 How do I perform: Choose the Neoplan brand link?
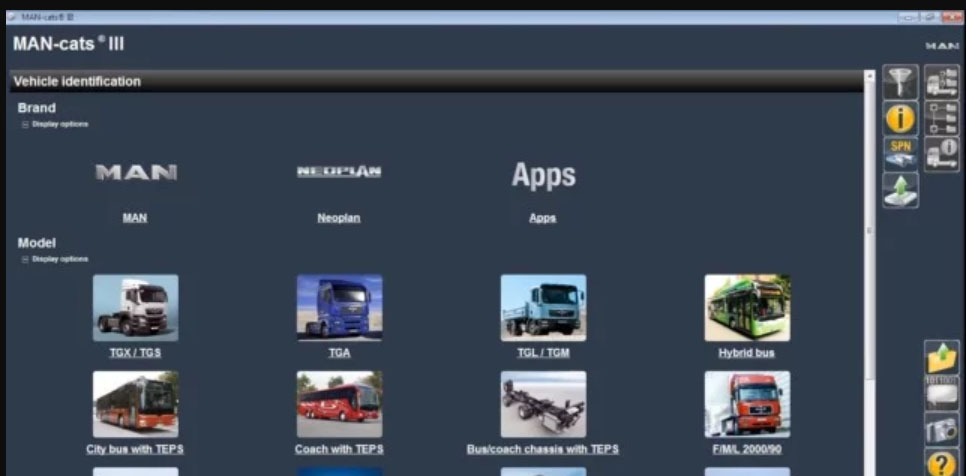338,218
